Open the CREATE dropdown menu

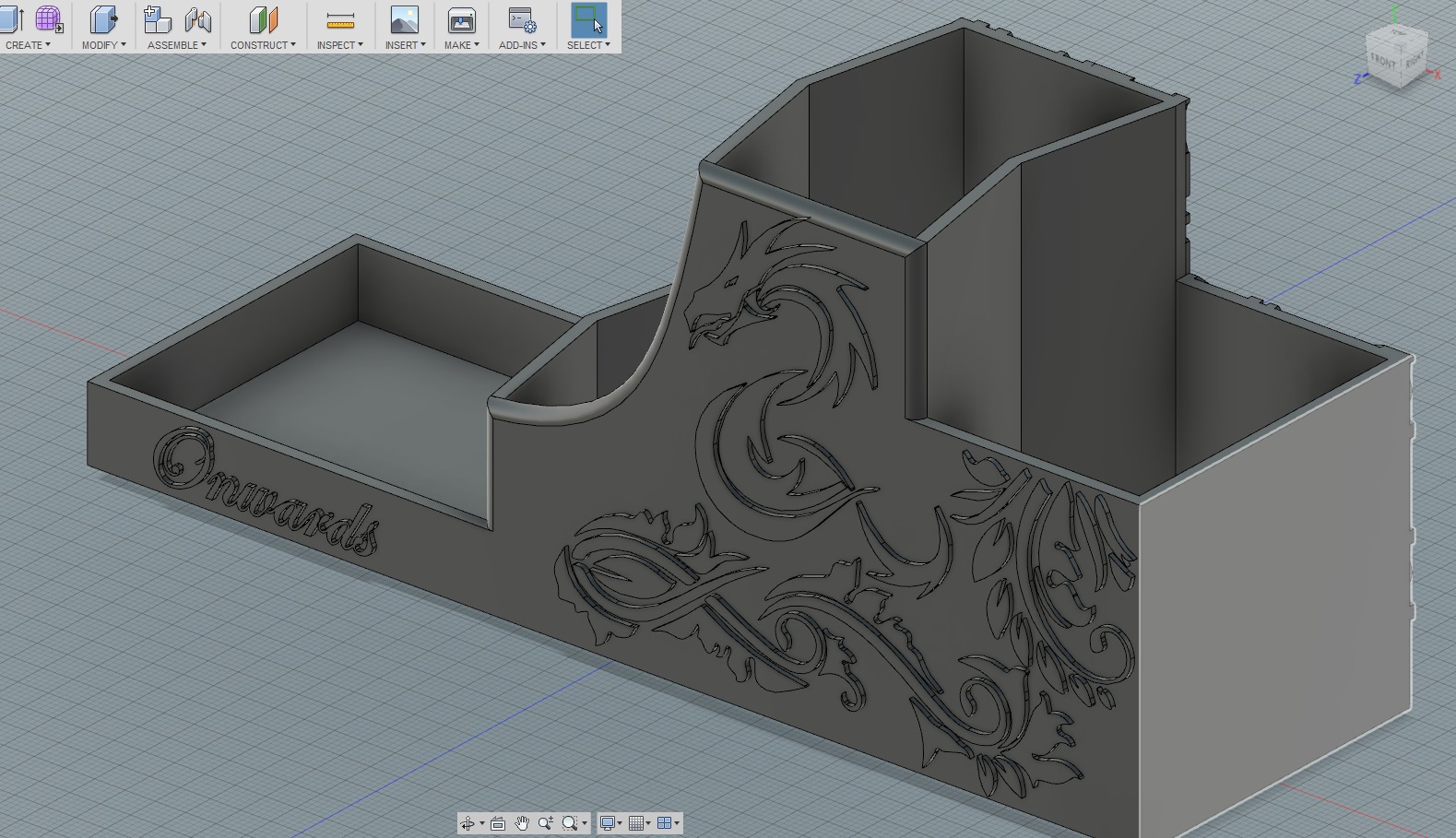(x=28, y=44)
